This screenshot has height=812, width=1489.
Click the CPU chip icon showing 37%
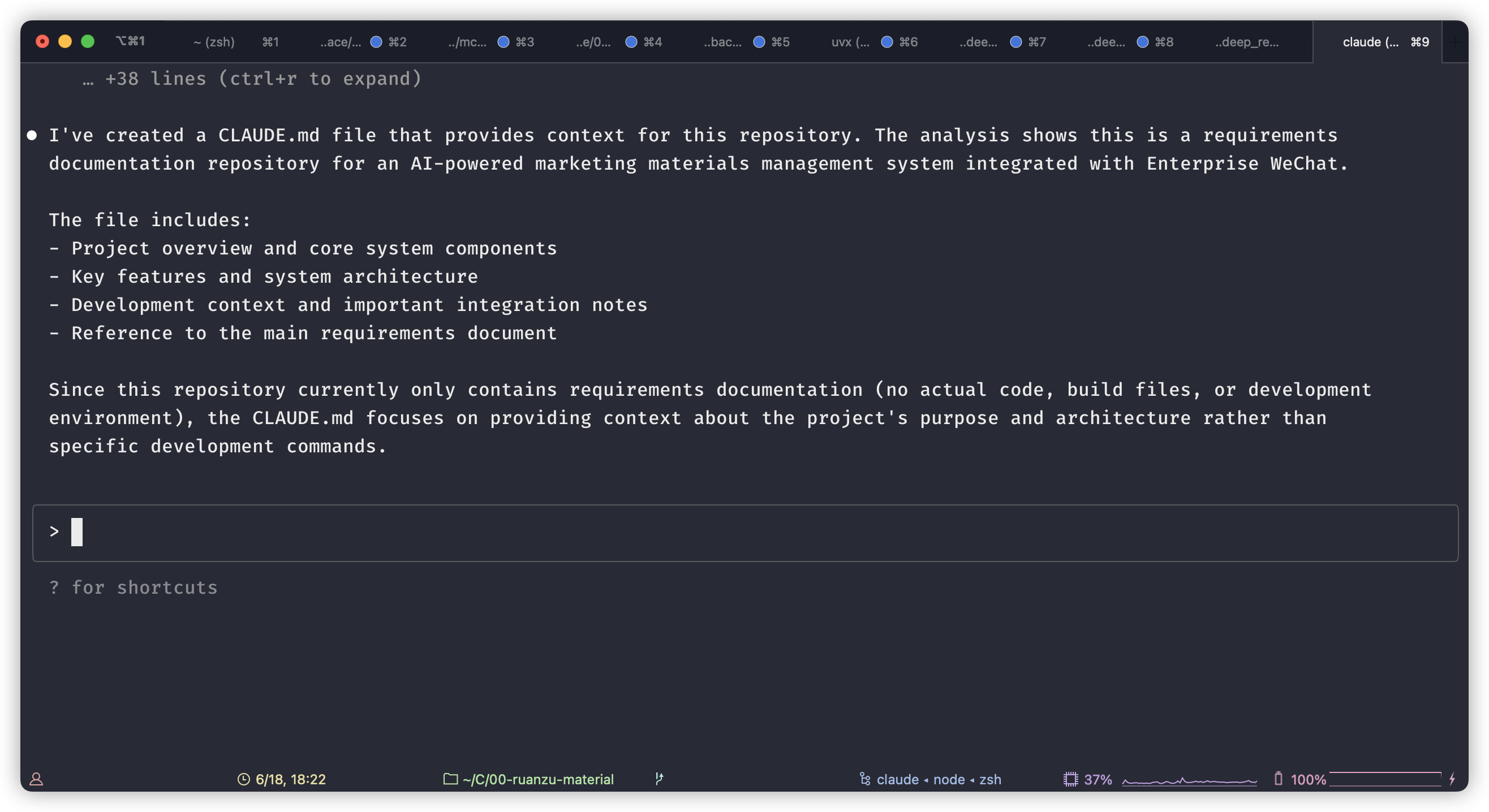[x=1070, y=779]
